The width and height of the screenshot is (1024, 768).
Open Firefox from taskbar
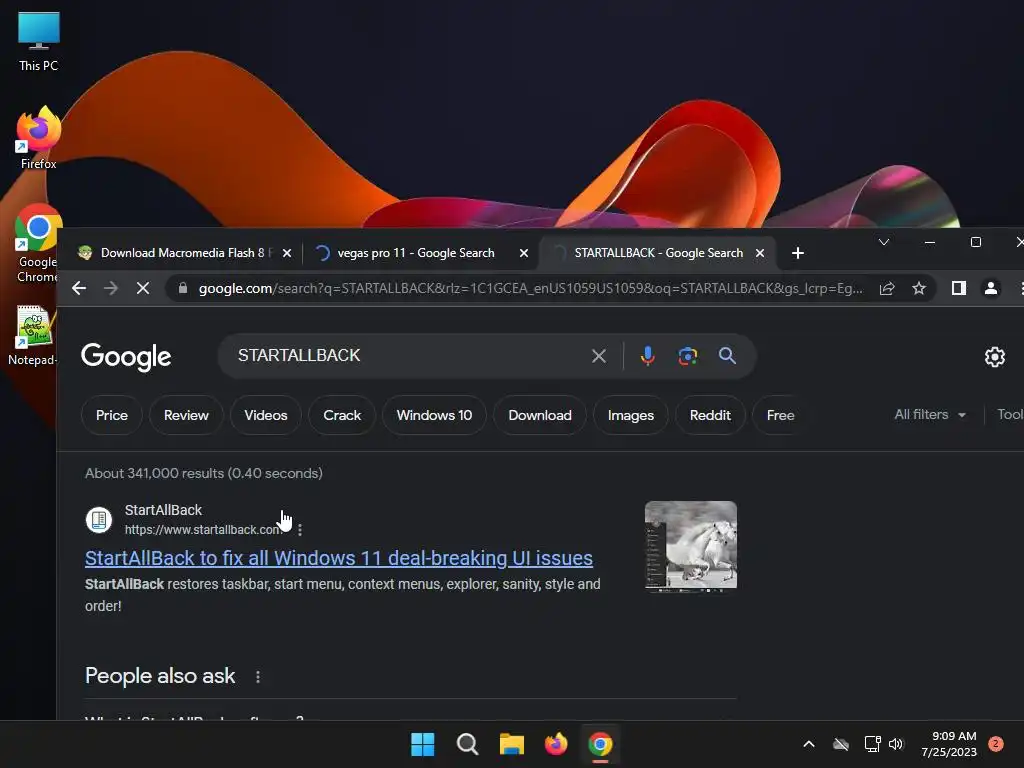pyautogui.click(x=556, y=744)
